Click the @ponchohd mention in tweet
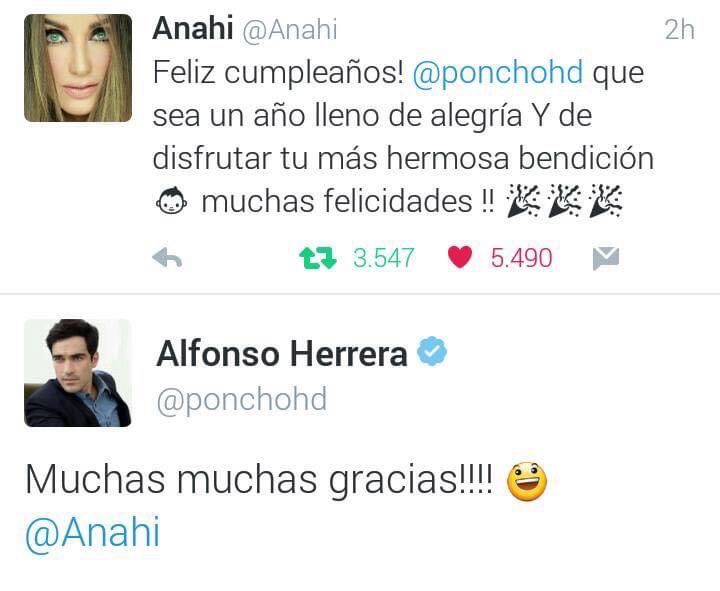 [x=498, y=73]
